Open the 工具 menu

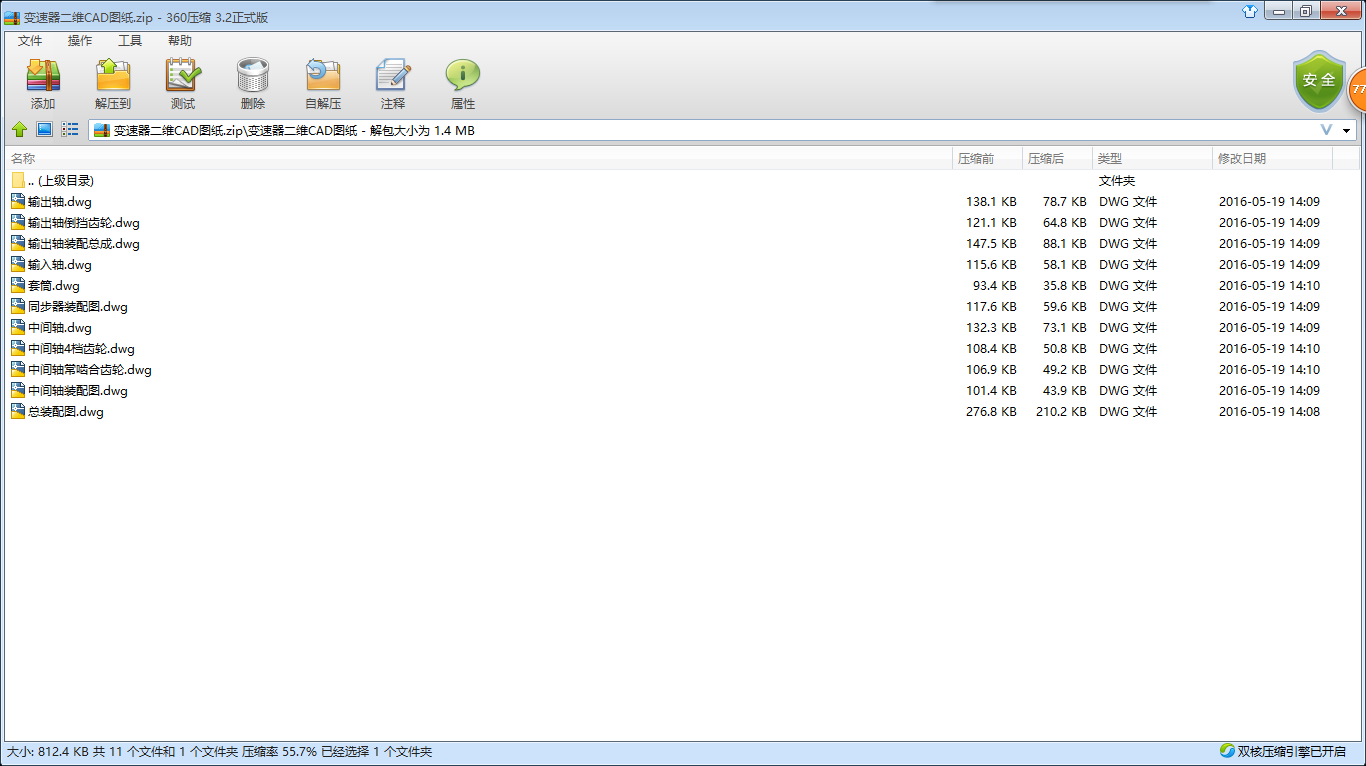click(130, 41)
